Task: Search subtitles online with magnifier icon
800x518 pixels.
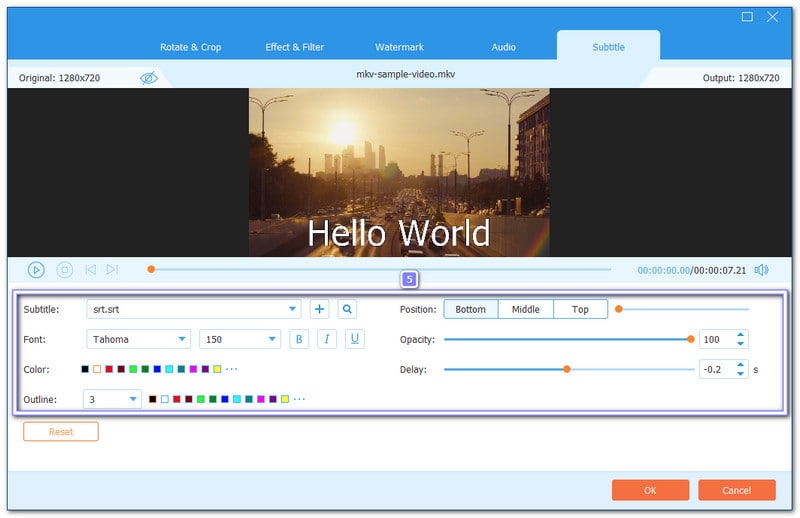Action: click(347, 309)
